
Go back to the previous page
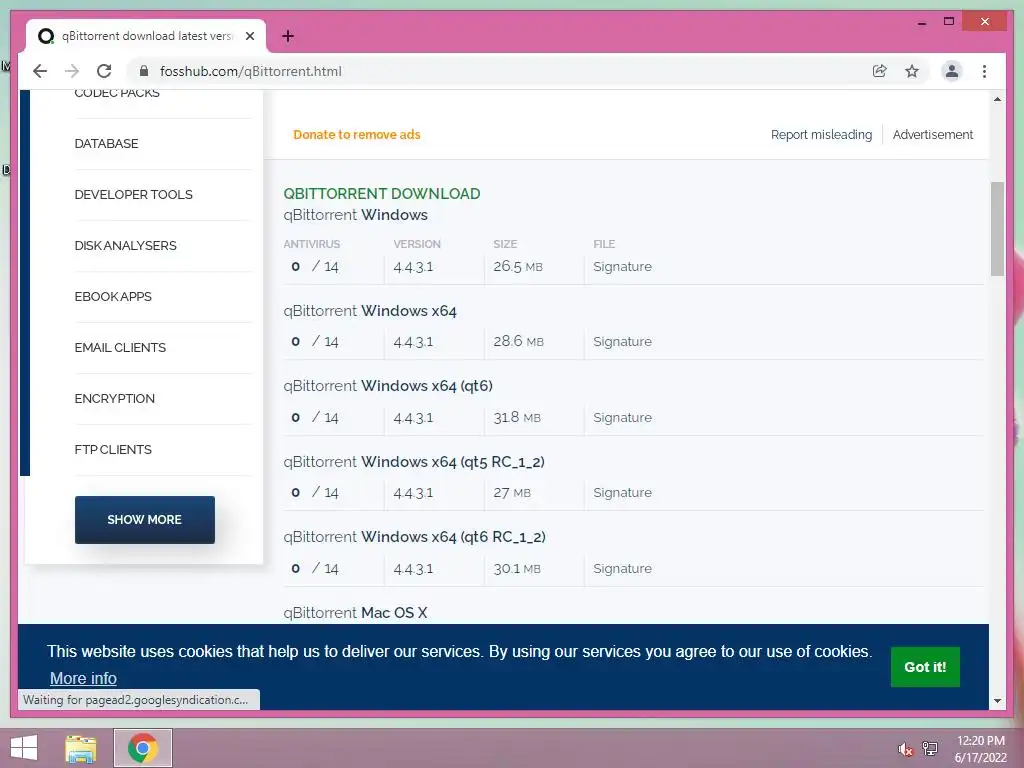pos(40,71)
